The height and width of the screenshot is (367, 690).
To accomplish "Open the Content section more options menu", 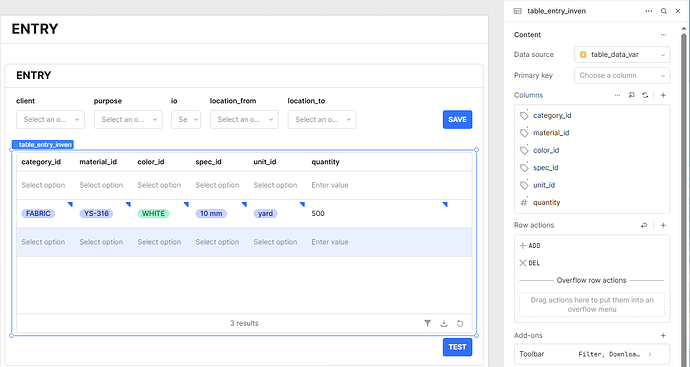I will 663,35.
